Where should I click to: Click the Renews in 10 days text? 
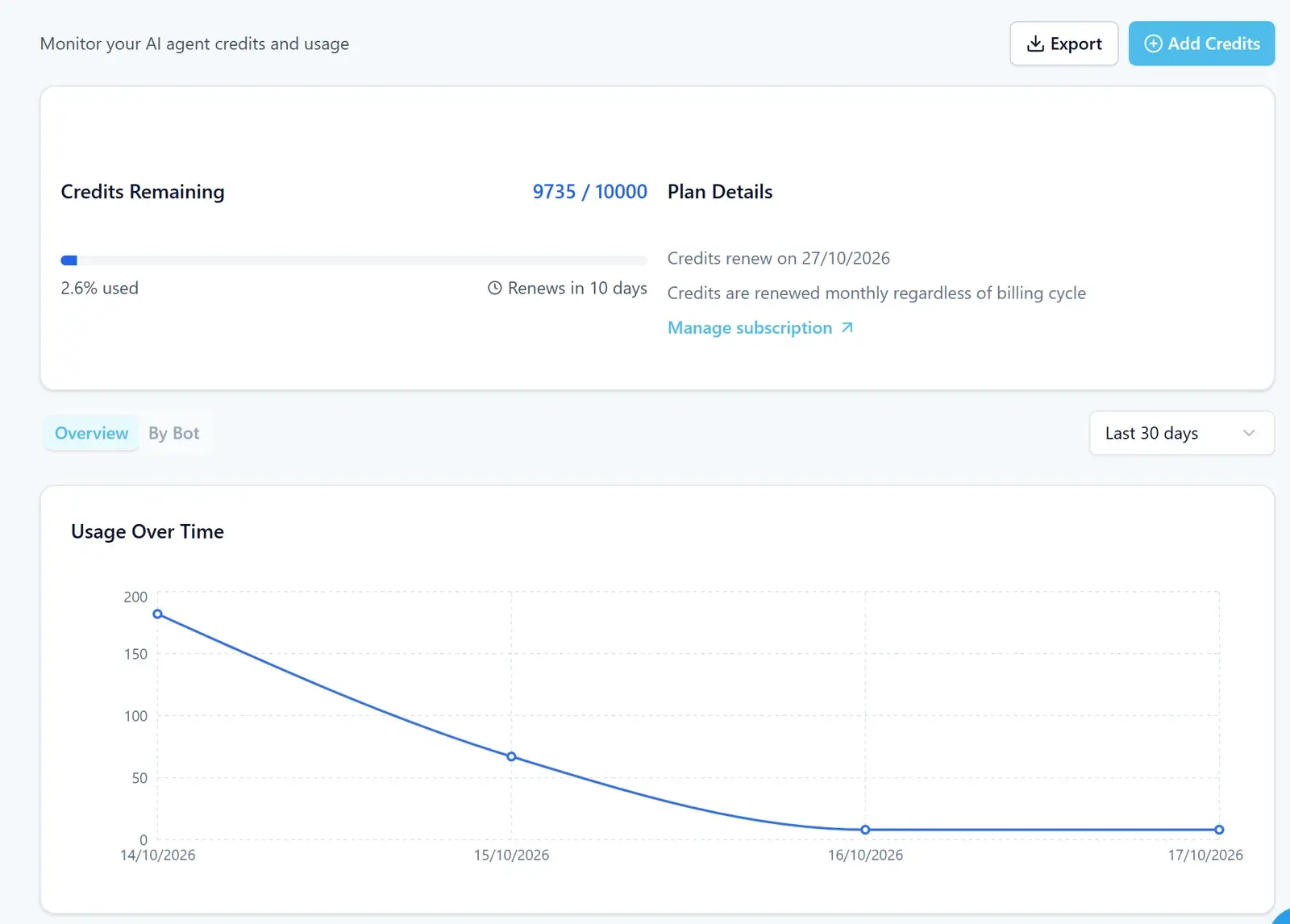pos(577,288)
